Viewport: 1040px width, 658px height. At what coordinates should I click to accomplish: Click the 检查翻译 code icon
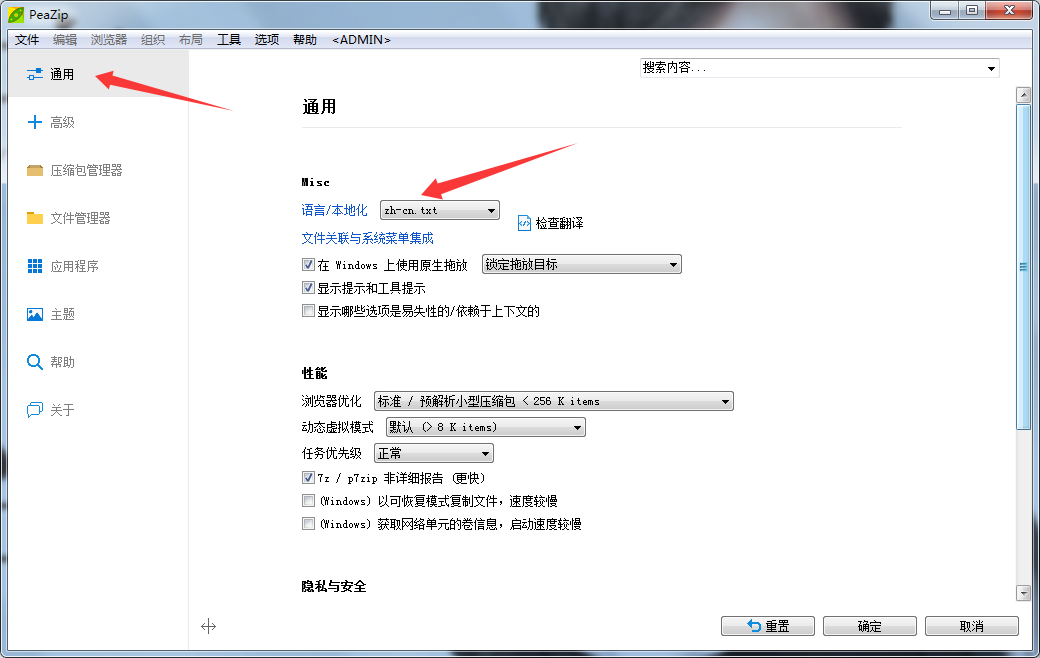pos(525,223)
